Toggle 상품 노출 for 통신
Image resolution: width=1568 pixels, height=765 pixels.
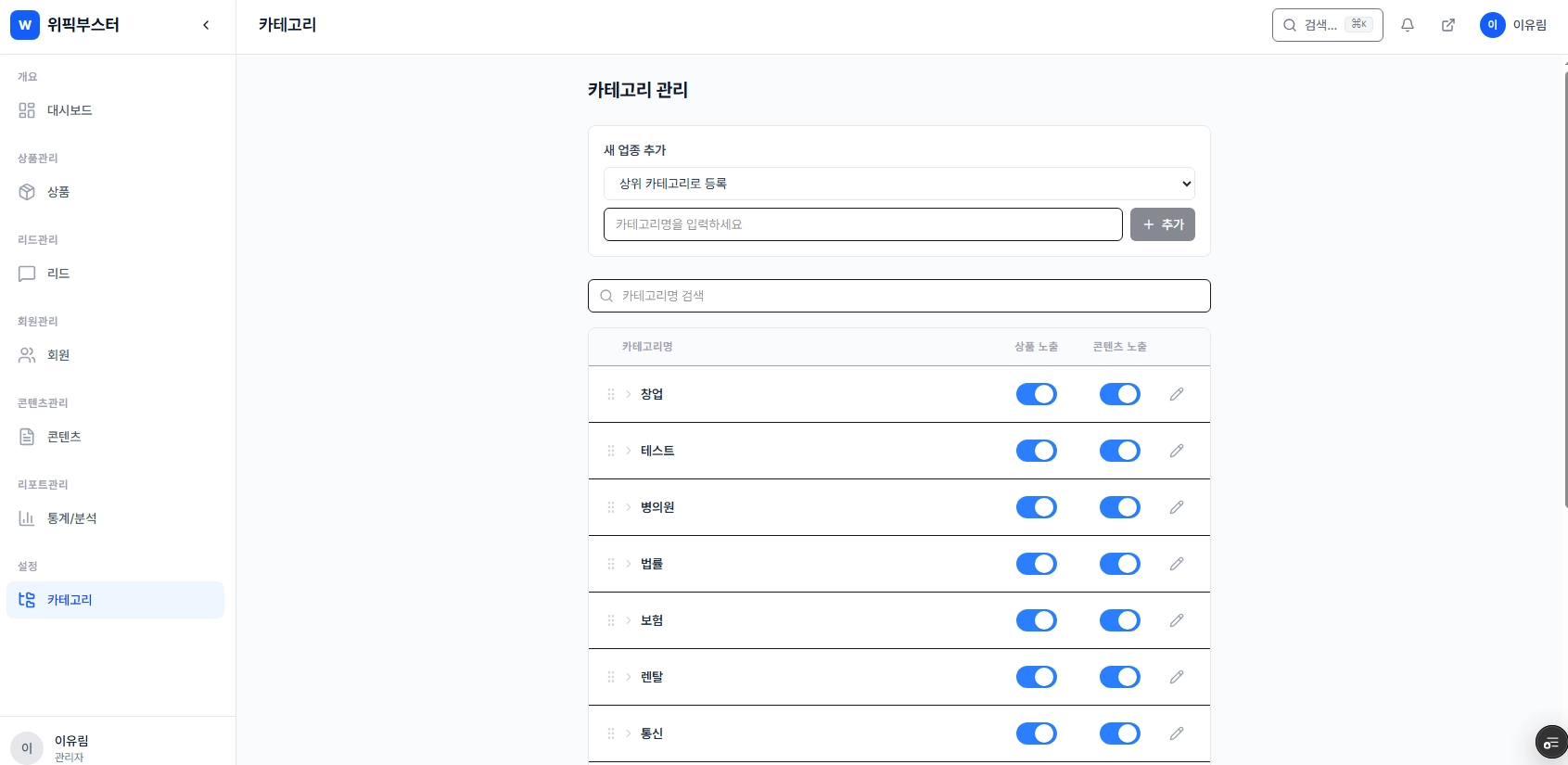[1037, 733]
